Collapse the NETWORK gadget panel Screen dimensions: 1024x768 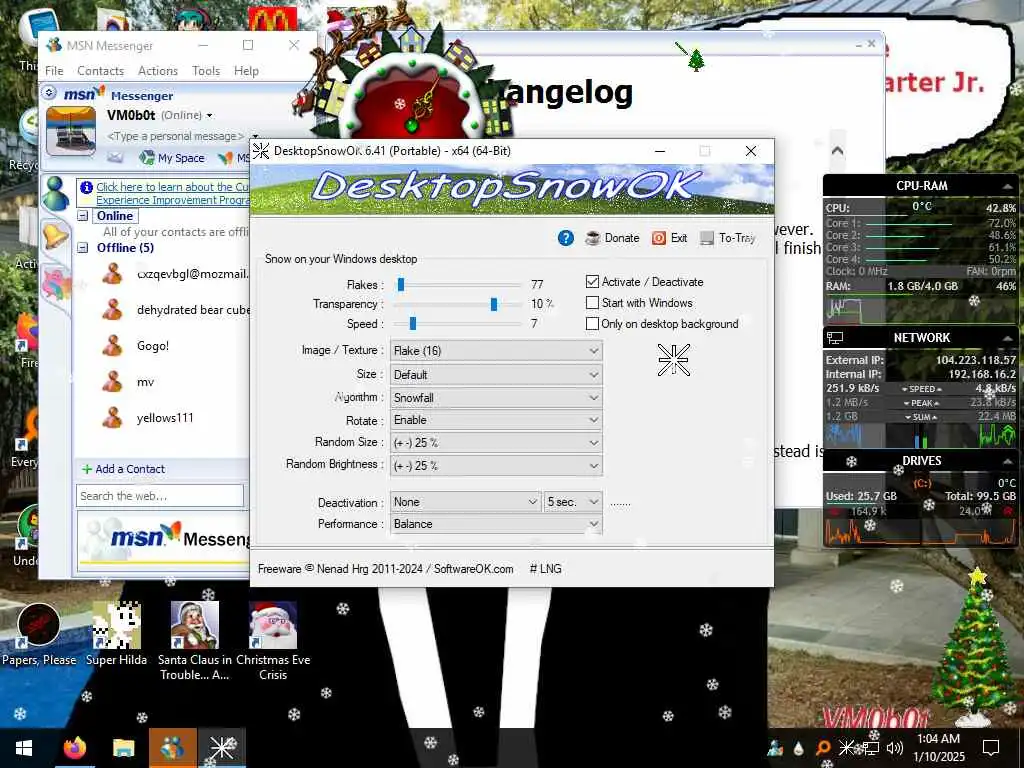point(1008,338)
